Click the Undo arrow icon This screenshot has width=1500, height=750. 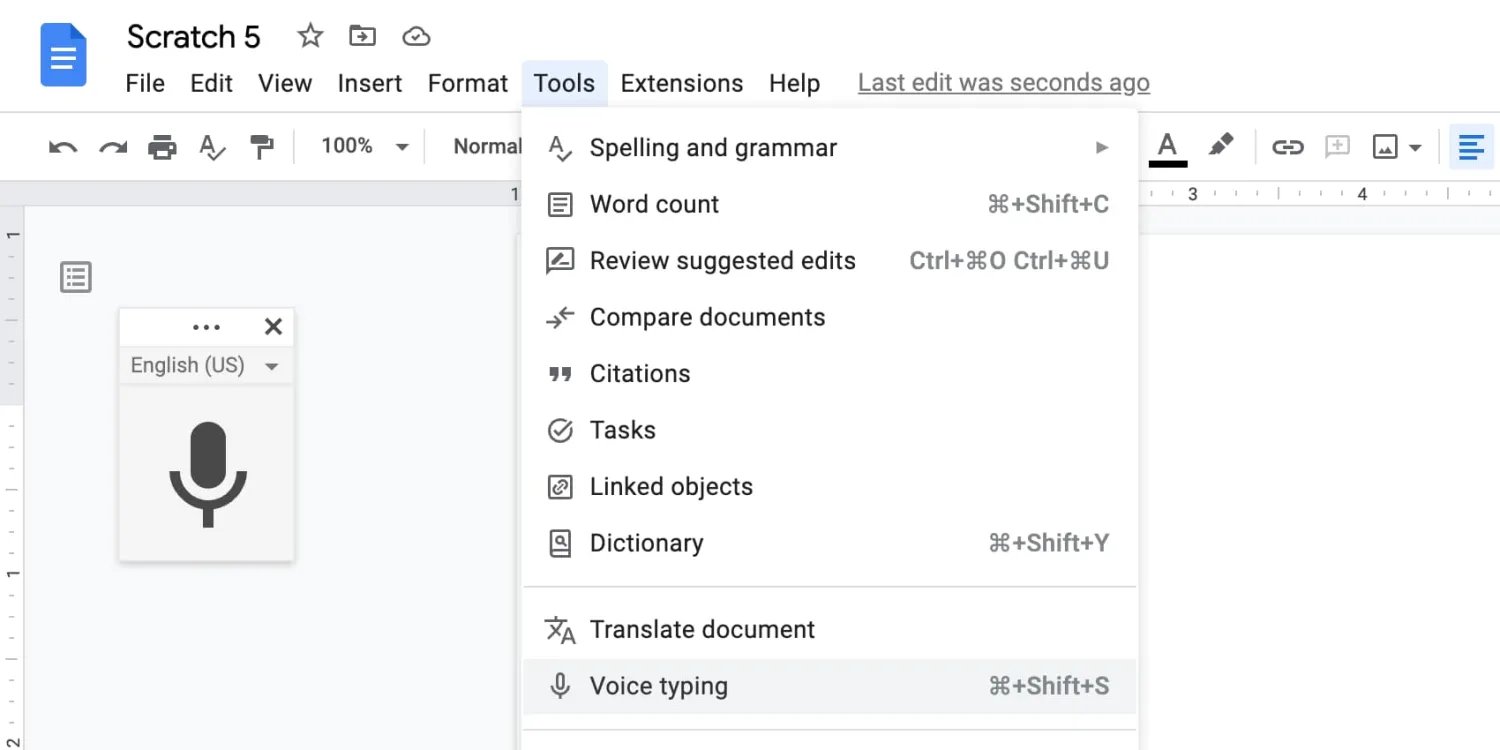[62, 148]
